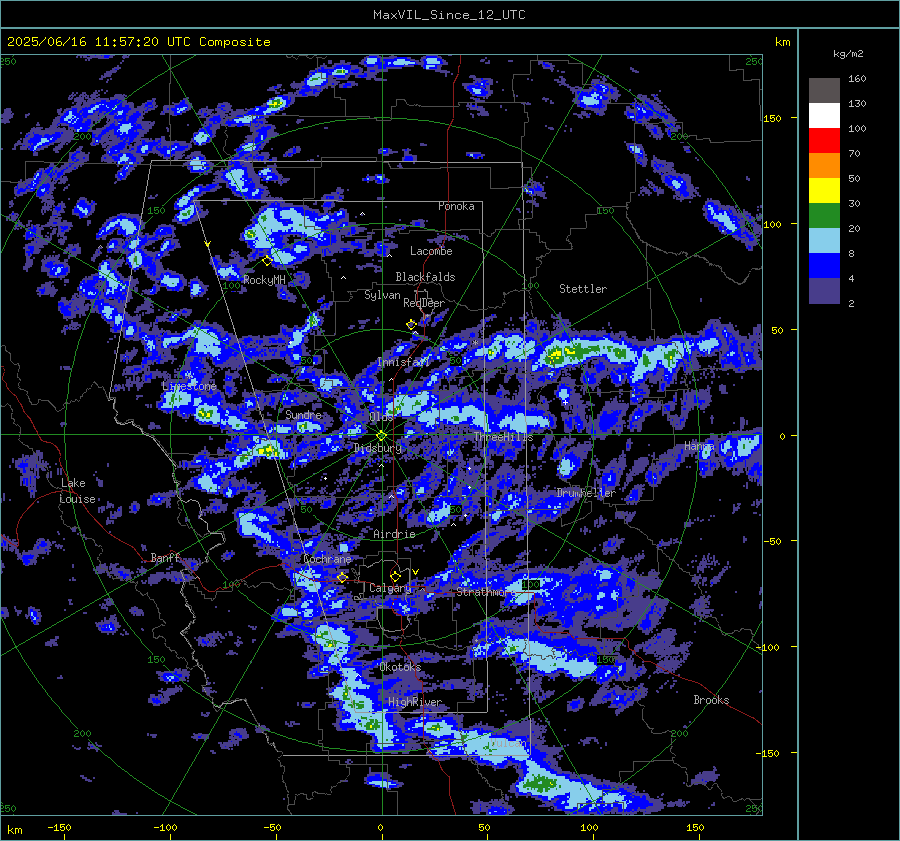Click the Brooks city label
Image resolution: width=900 pixels, height=841 pixels.
711,700
